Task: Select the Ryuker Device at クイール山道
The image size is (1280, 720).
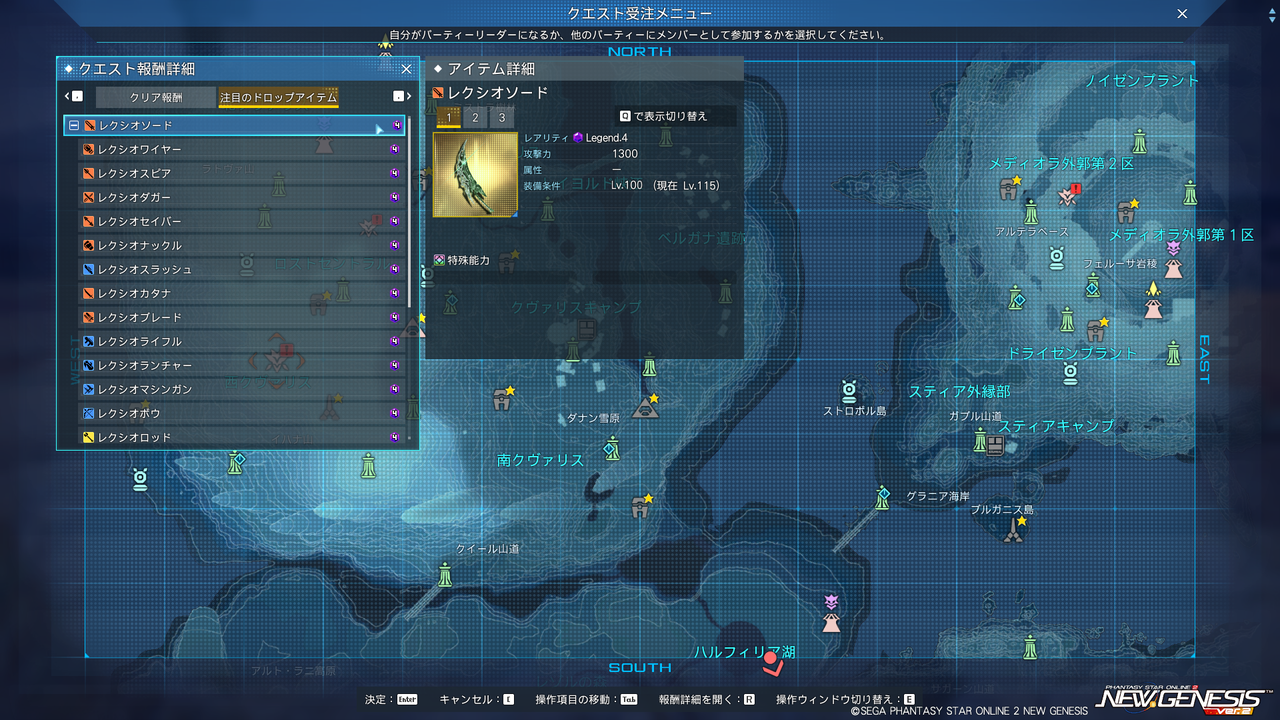Action: [445, 574]
